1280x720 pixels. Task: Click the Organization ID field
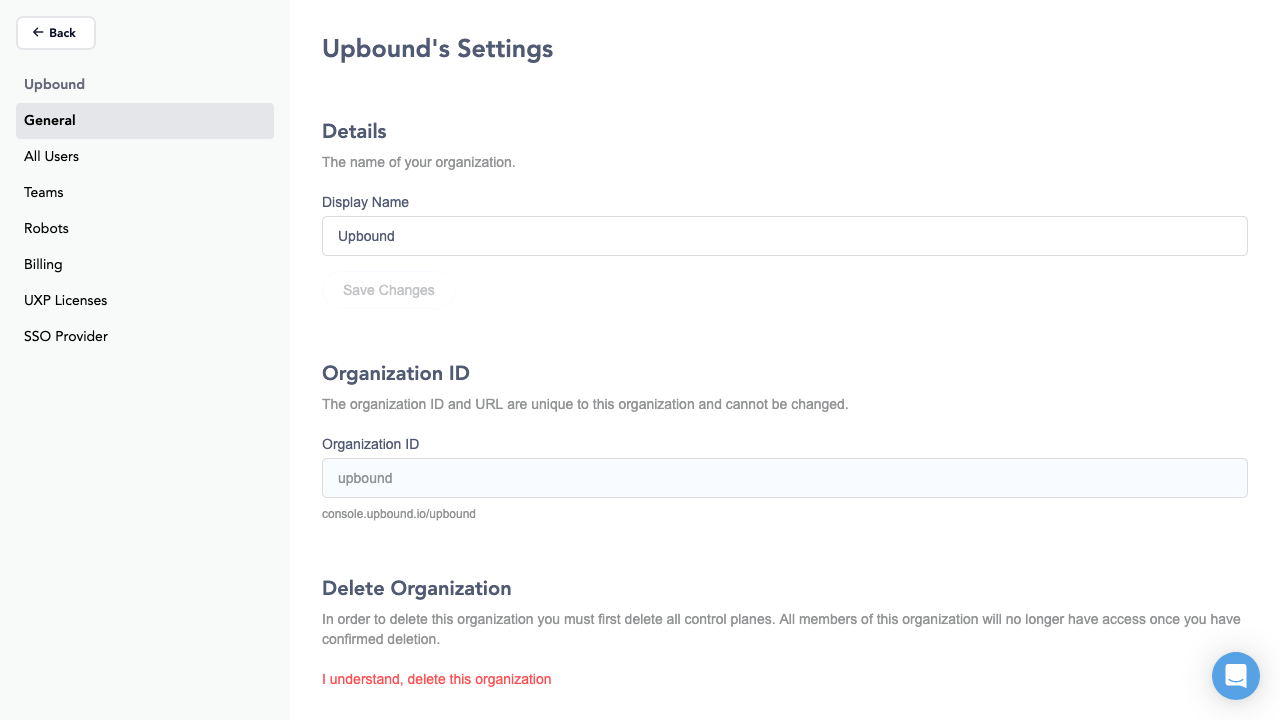784,478
